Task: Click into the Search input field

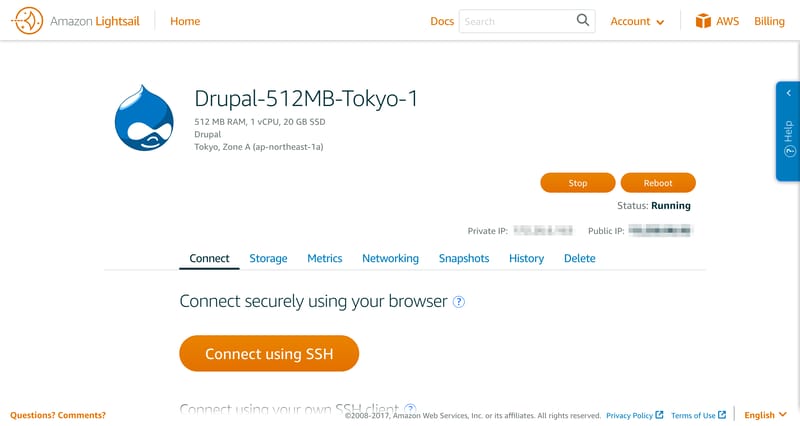Action: pyautogui.click(x=517, y=21)
